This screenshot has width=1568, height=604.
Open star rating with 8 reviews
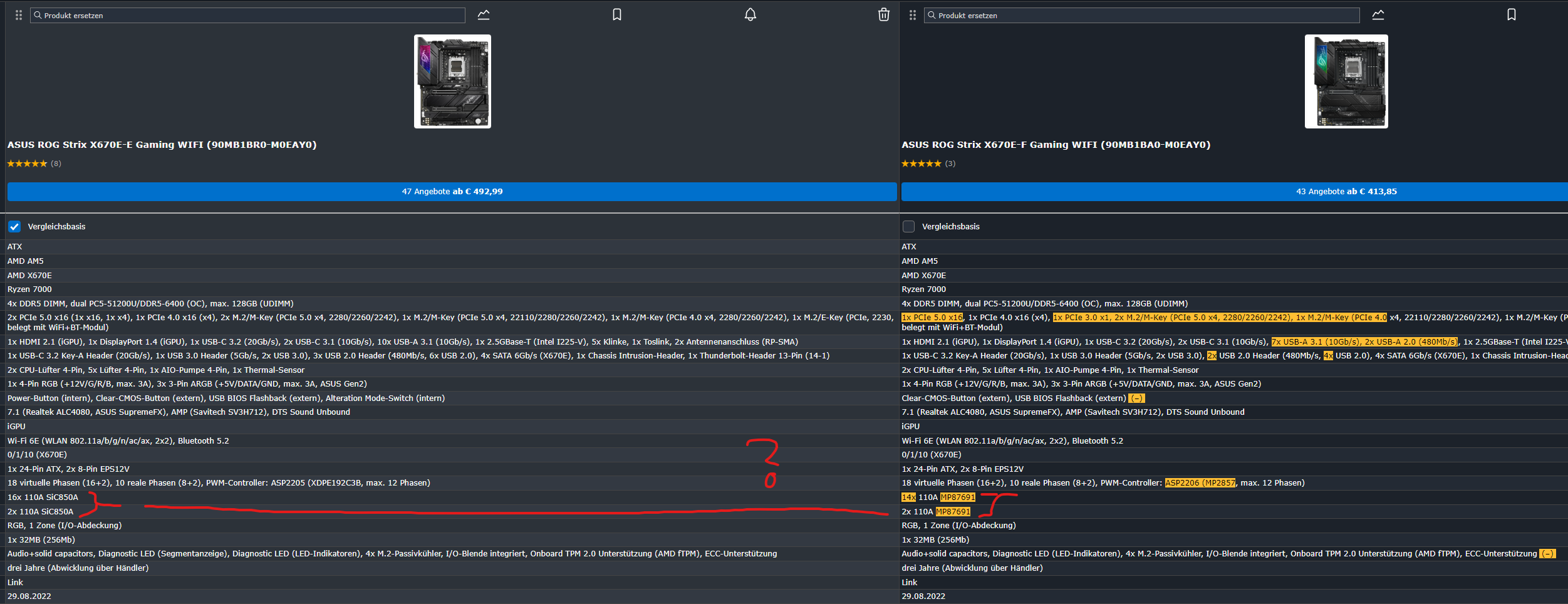(34, 164)
